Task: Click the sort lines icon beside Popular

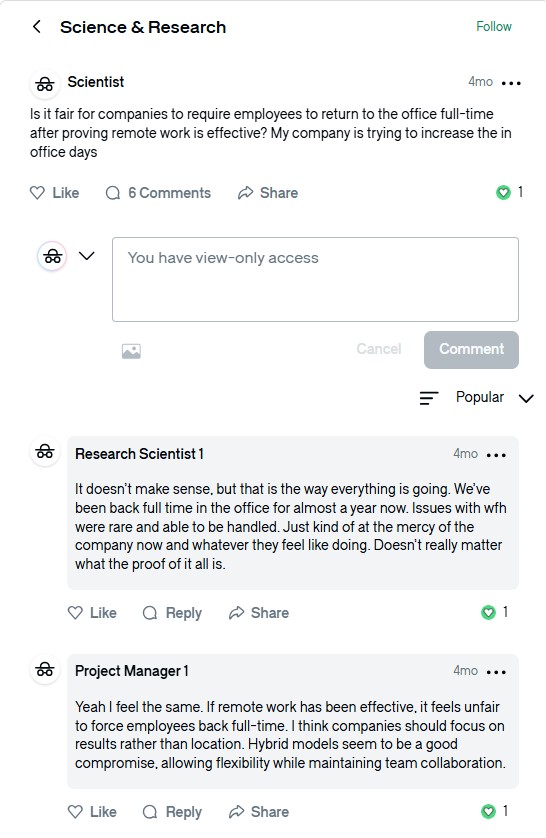Action: [429, 398]
